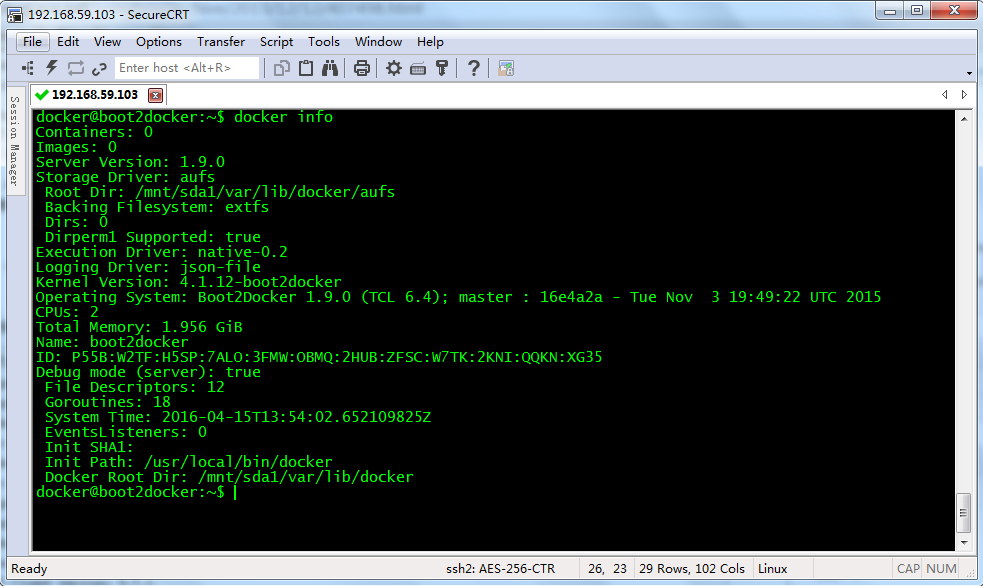Screen dimensions: 983x586
Task: Open the Connect dialog toolbar icon
Action: click(x=28, y=68)
